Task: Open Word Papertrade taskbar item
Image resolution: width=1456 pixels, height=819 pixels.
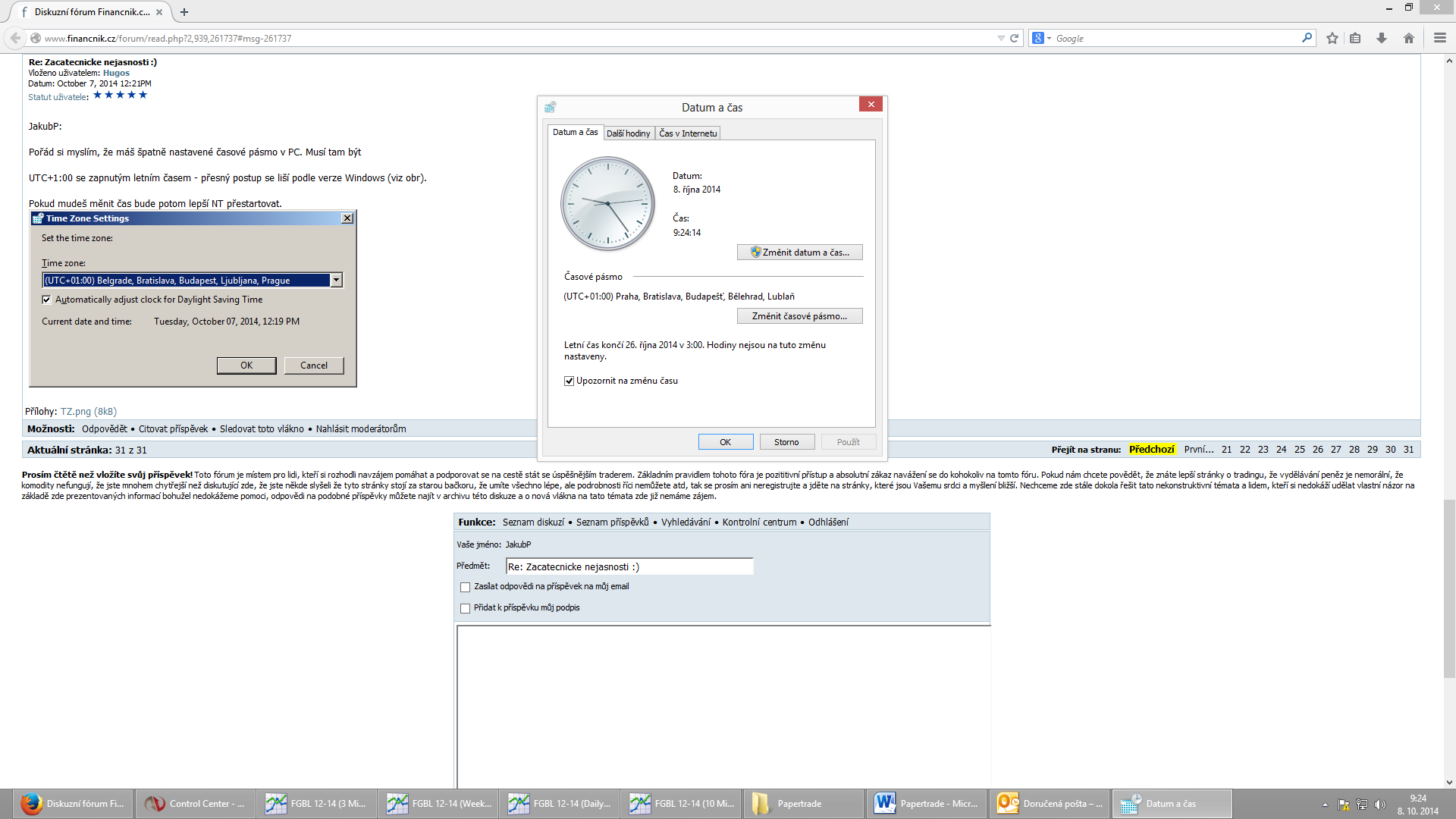Action: click(x=926, y=803)
